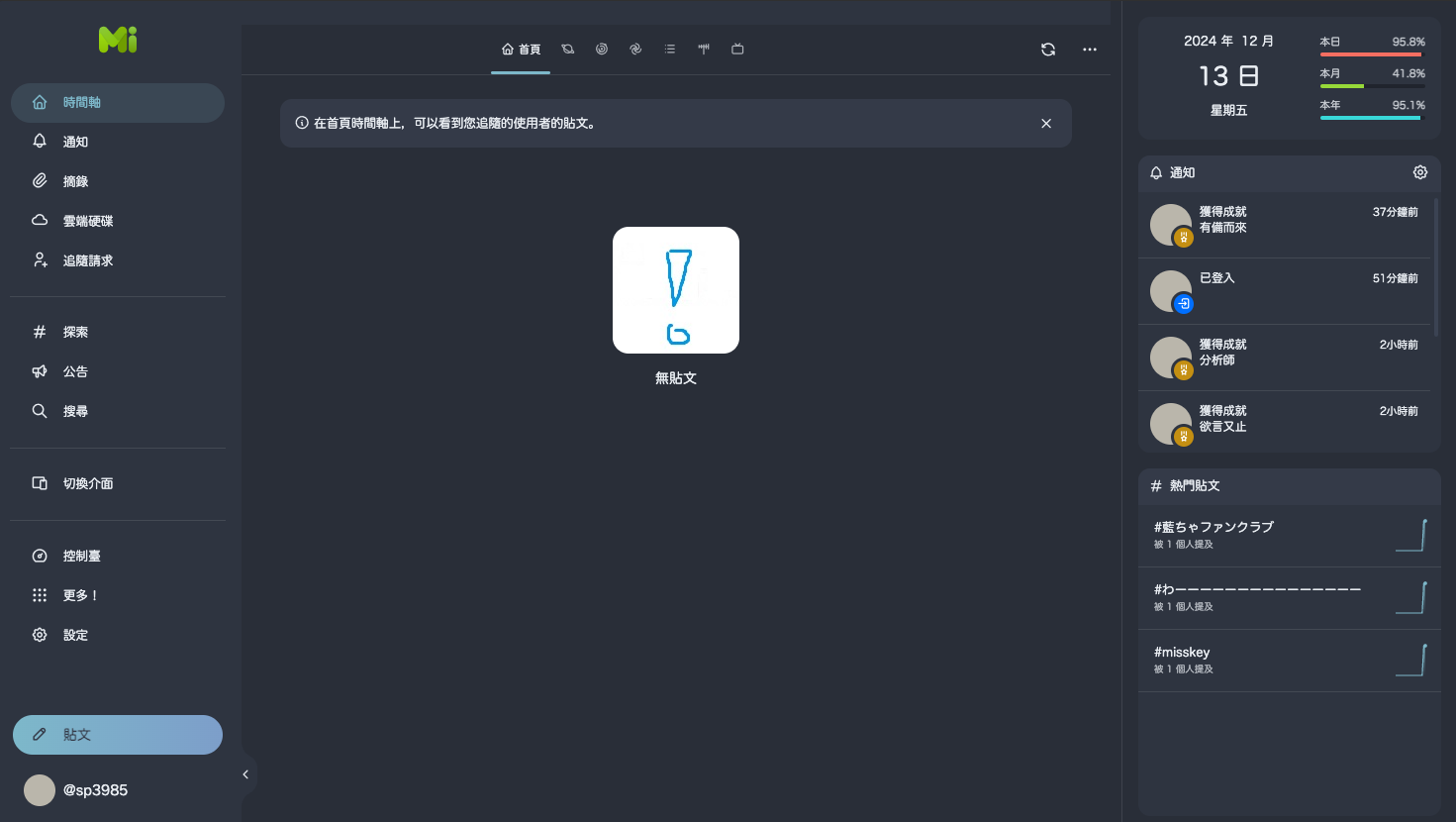Click the 本日 red progress bar
Viewport: 1456px width, 822px height.
[1370, 54]
